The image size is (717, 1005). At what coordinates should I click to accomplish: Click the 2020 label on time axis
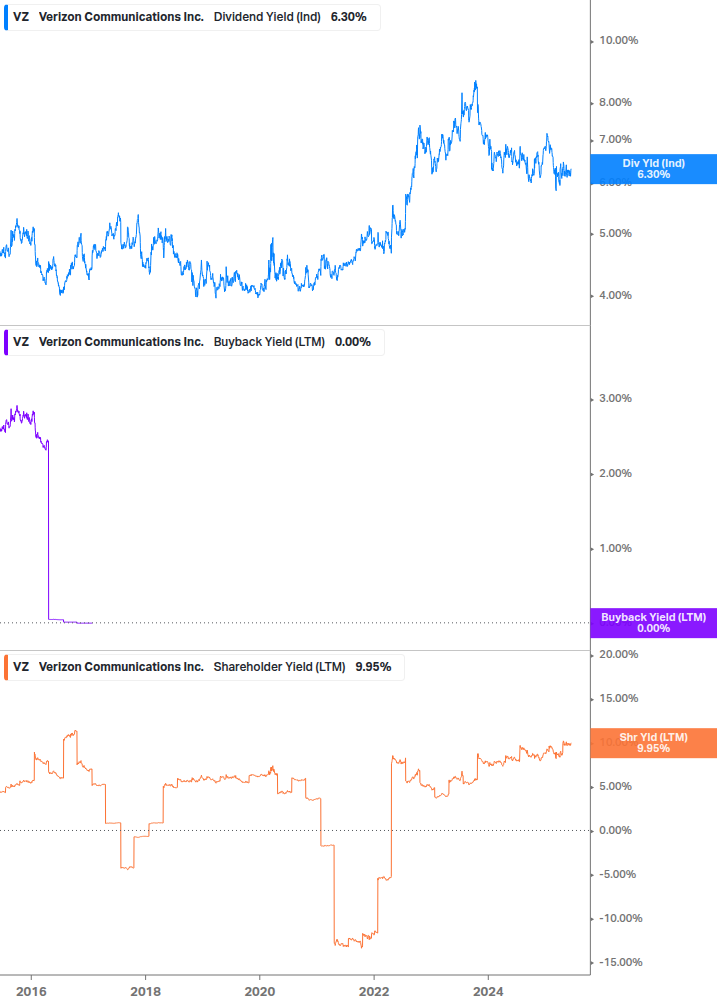pos(260,992)
